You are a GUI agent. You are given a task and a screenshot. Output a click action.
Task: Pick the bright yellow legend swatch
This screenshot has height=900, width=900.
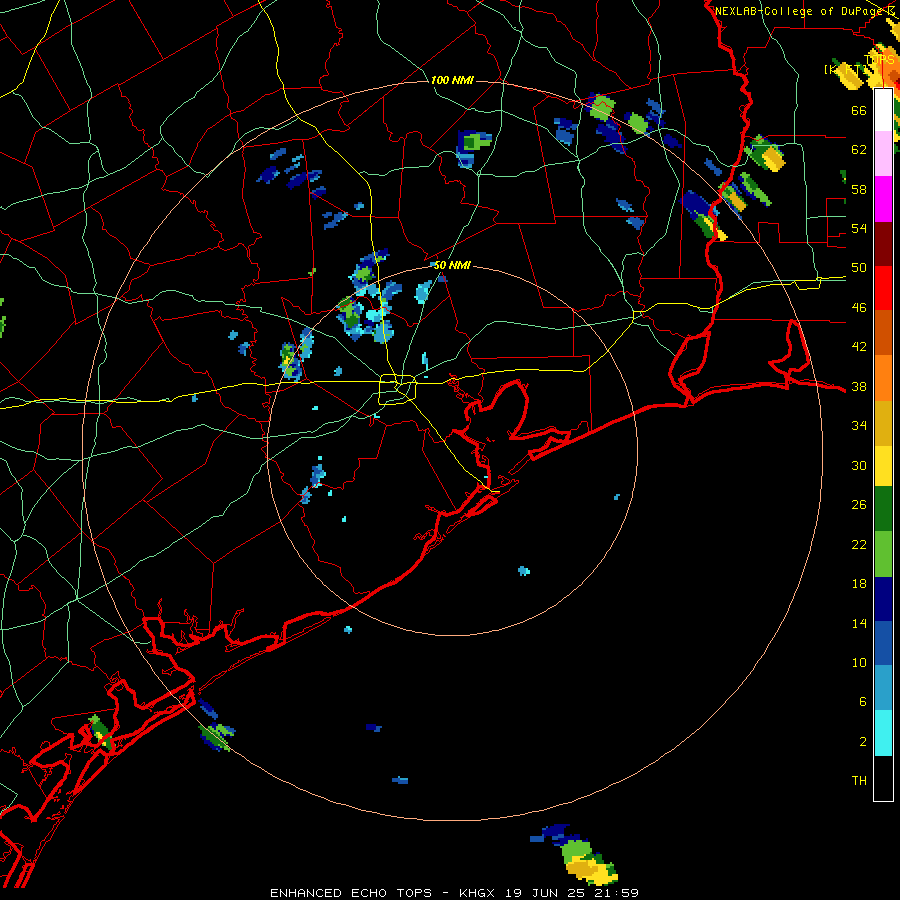(883, 466)
